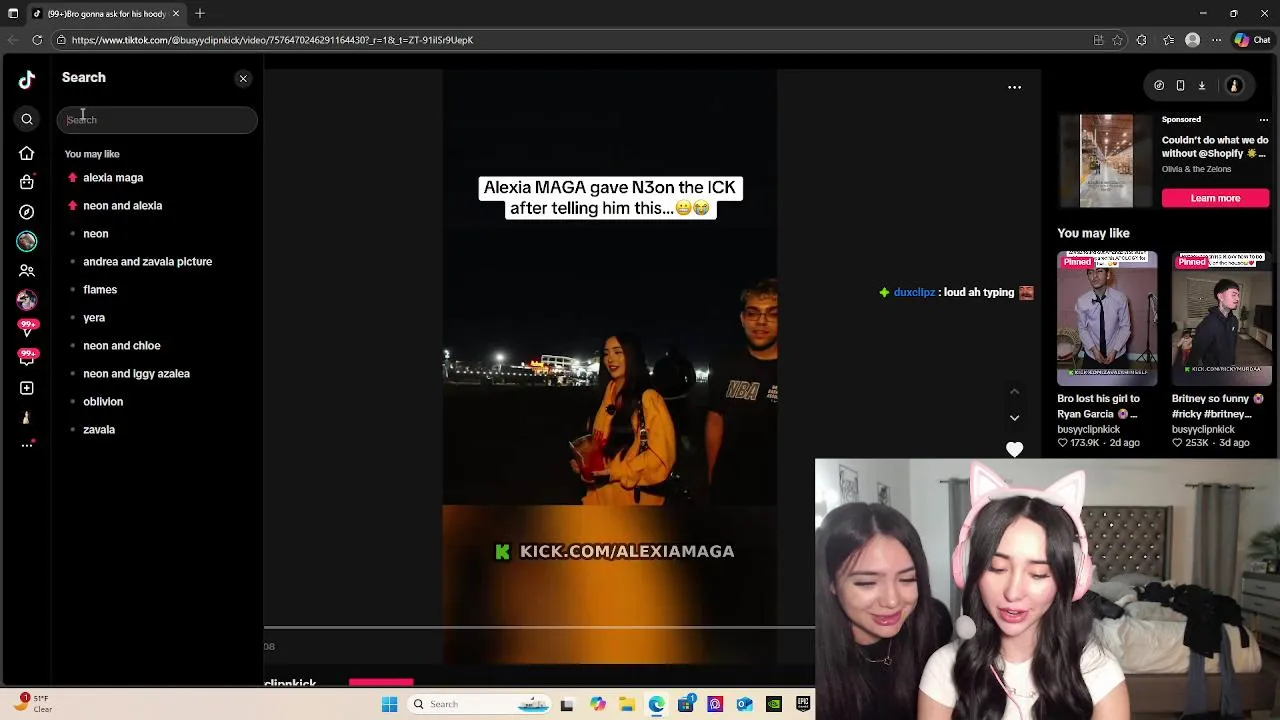Open Windows Start menu
Viewport: 1280px width, 720px height.
pyautogui.click(x=390, y=704)
